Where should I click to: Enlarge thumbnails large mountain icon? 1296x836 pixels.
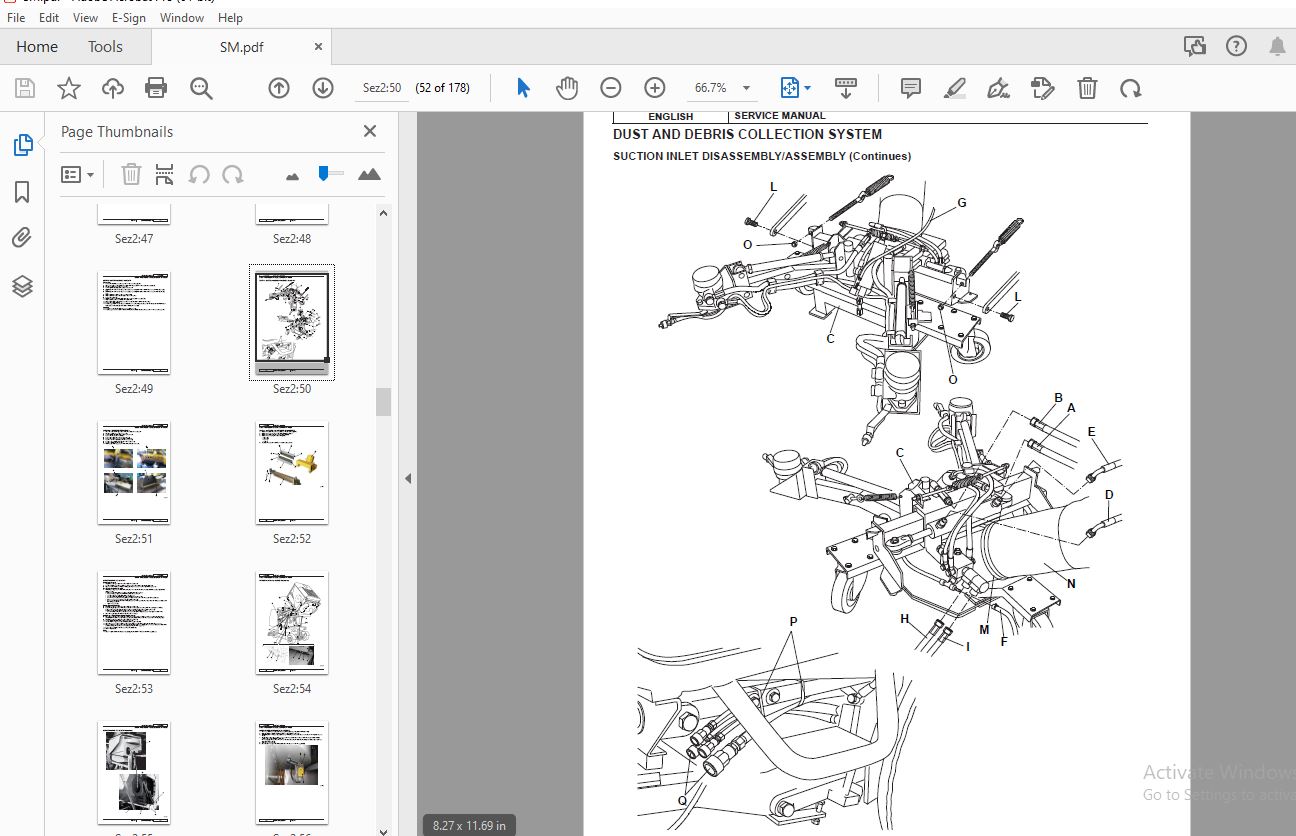[x=369, y=174]
